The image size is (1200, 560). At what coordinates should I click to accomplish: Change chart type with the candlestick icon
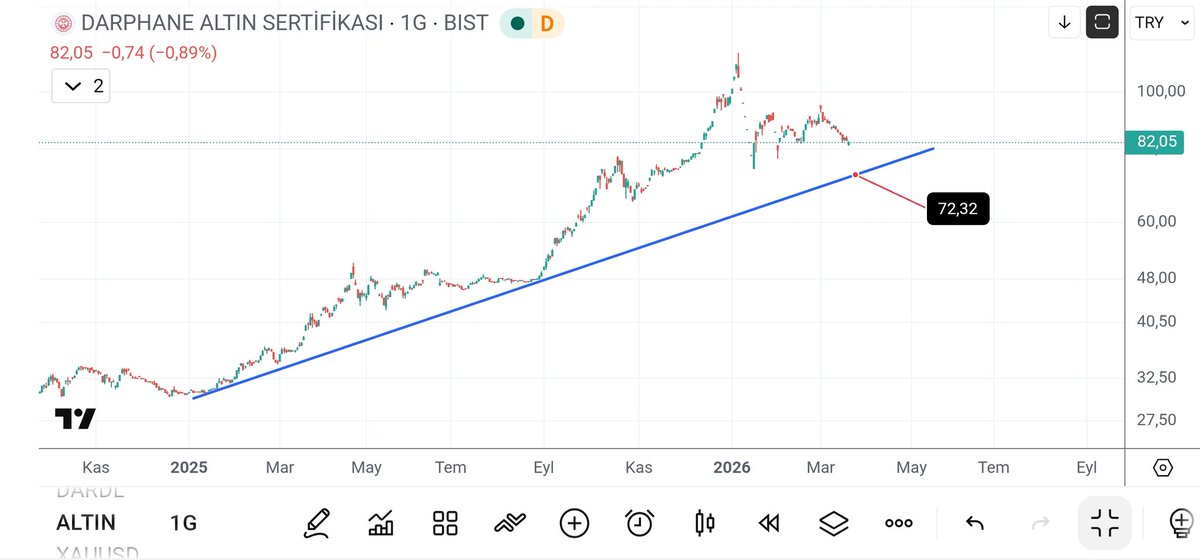[704, 522]
